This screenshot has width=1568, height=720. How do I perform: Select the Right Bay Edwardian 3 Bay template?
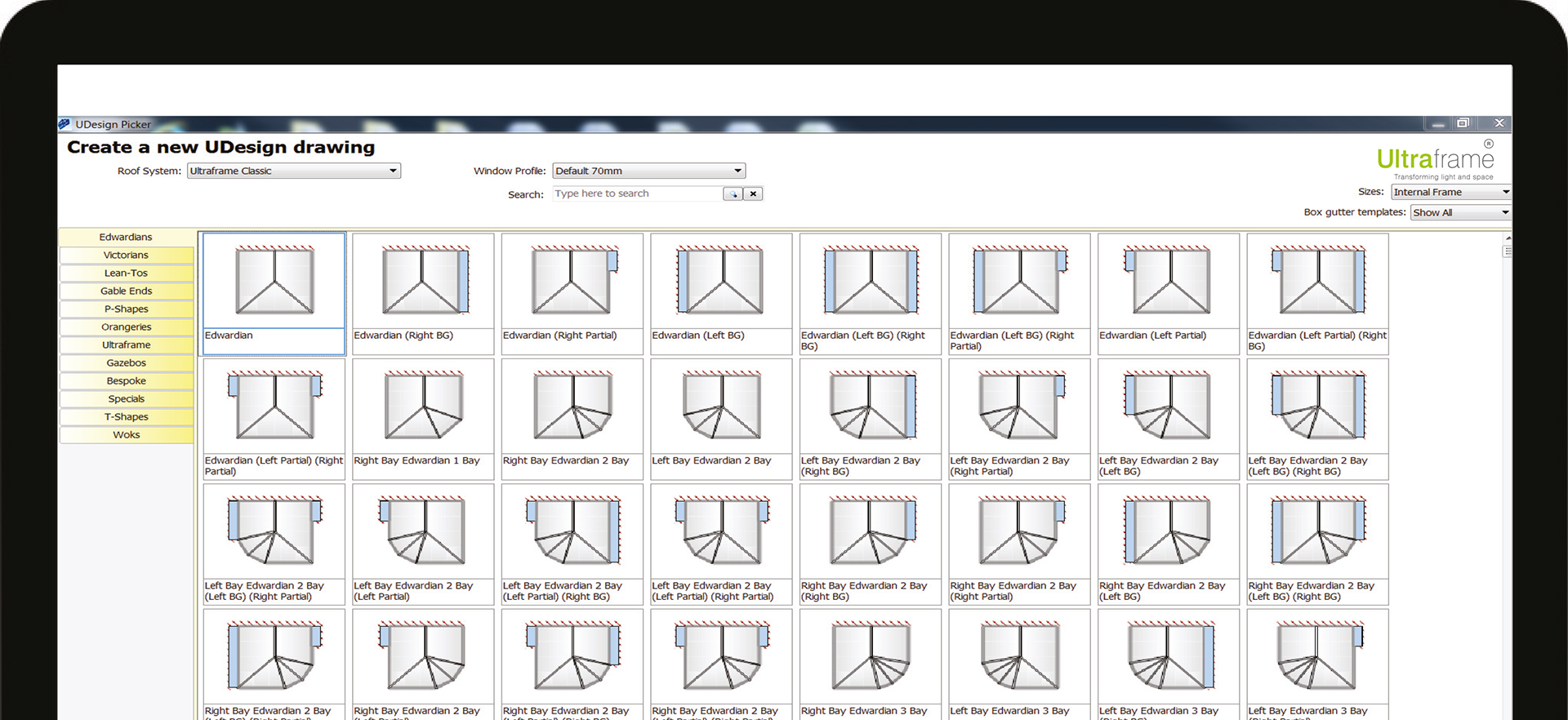pyautogui.click(x=871, y=664)
